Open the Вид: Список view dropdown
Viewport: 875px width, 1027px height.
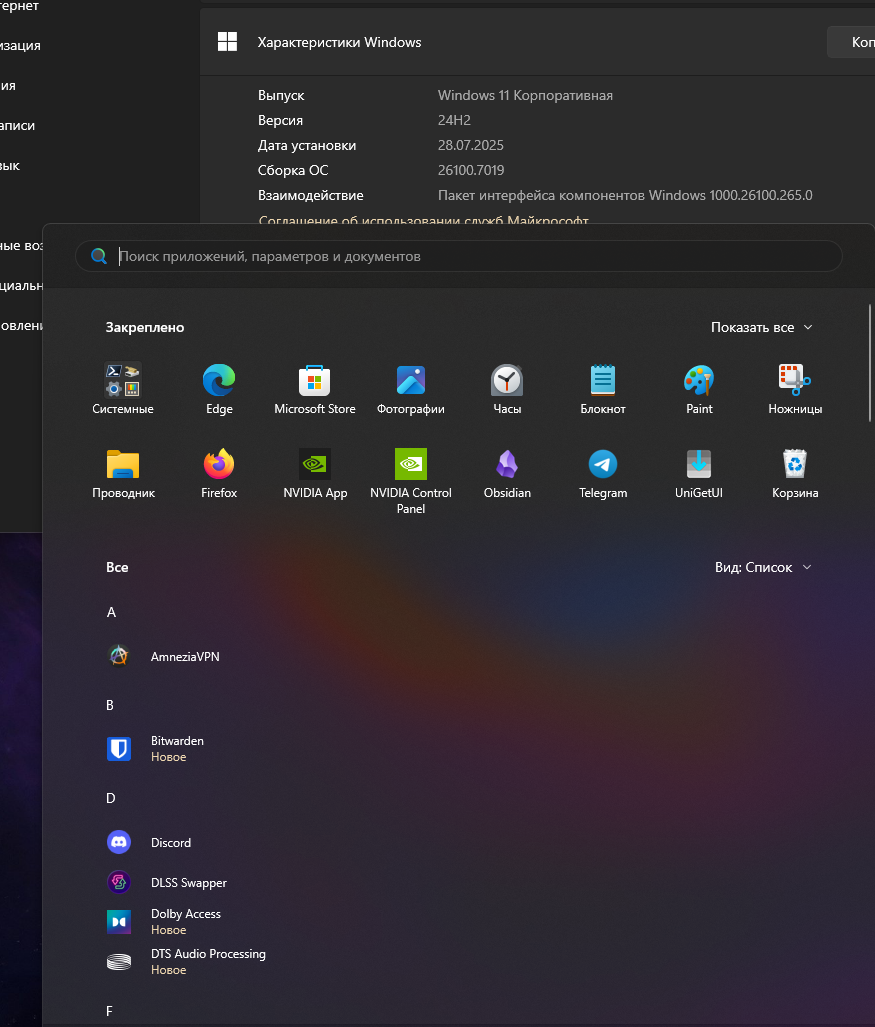tap(763, 567)
